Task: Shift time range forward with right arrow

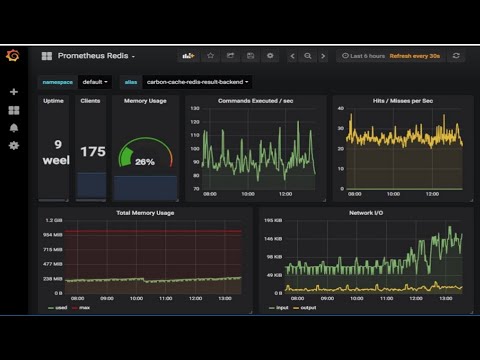Action: coord(323,56)
